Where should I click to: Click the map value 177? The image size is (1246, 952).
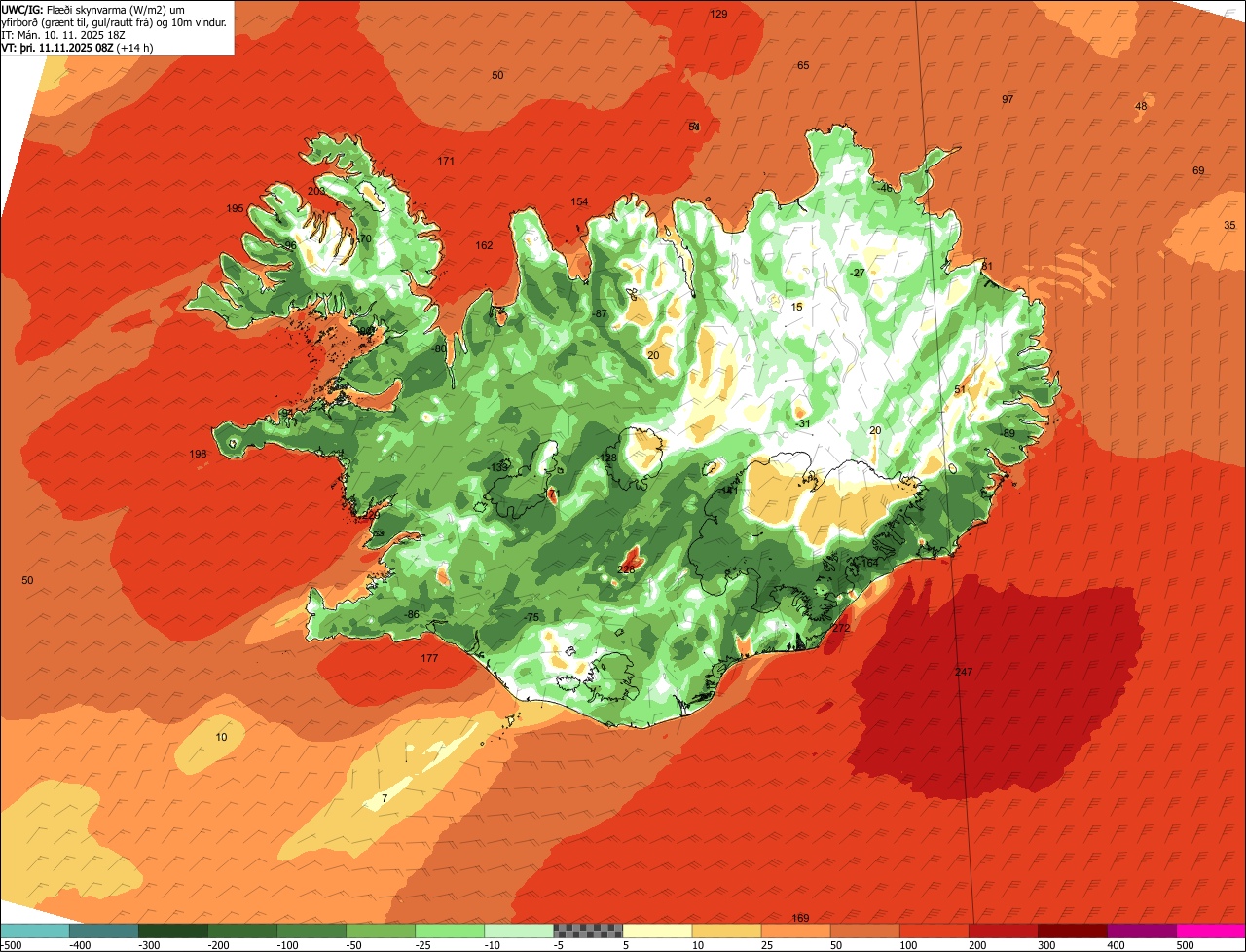pos(429,658)
